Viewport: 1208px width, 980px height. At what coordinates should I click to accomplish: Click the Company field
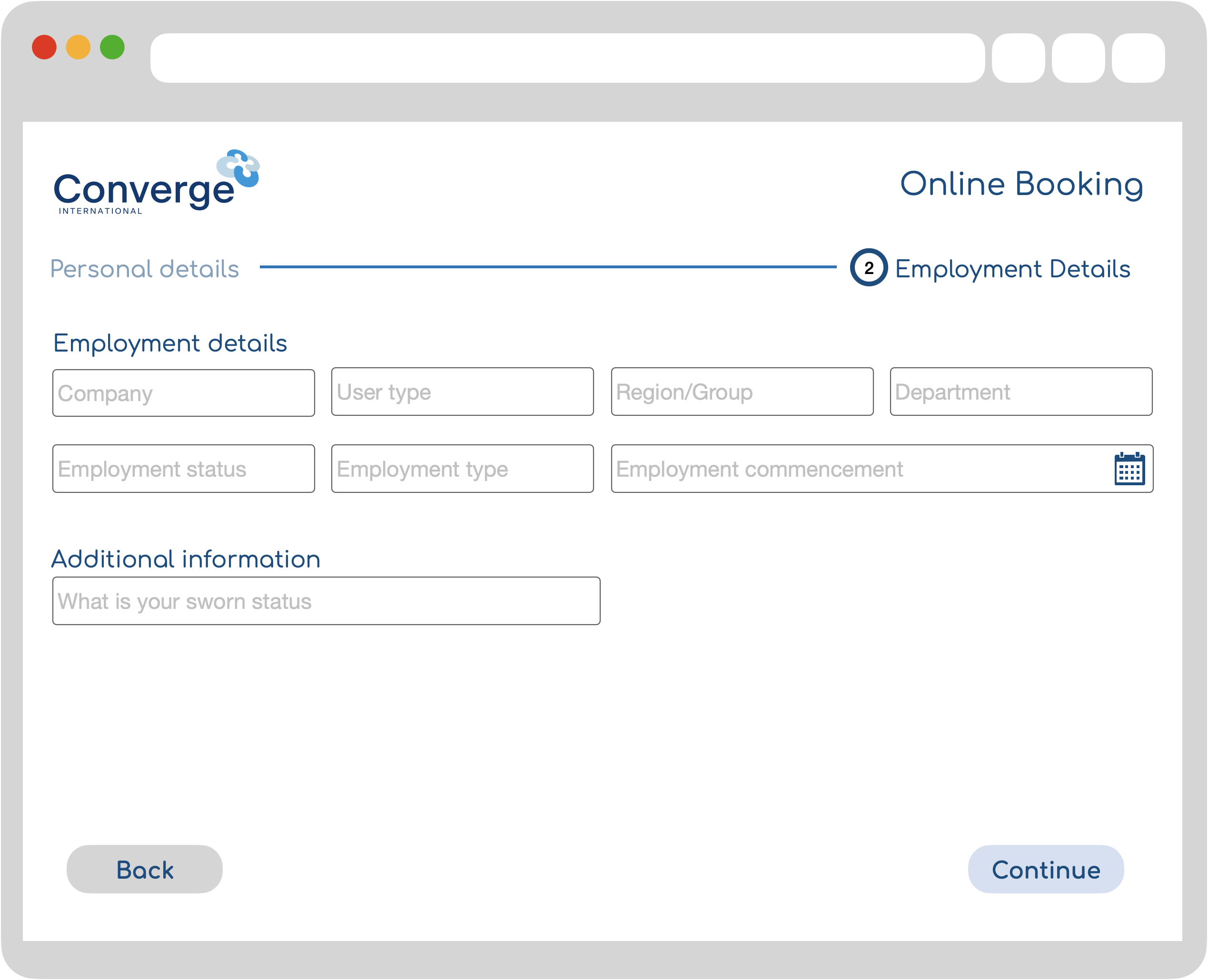click(184, 393)
